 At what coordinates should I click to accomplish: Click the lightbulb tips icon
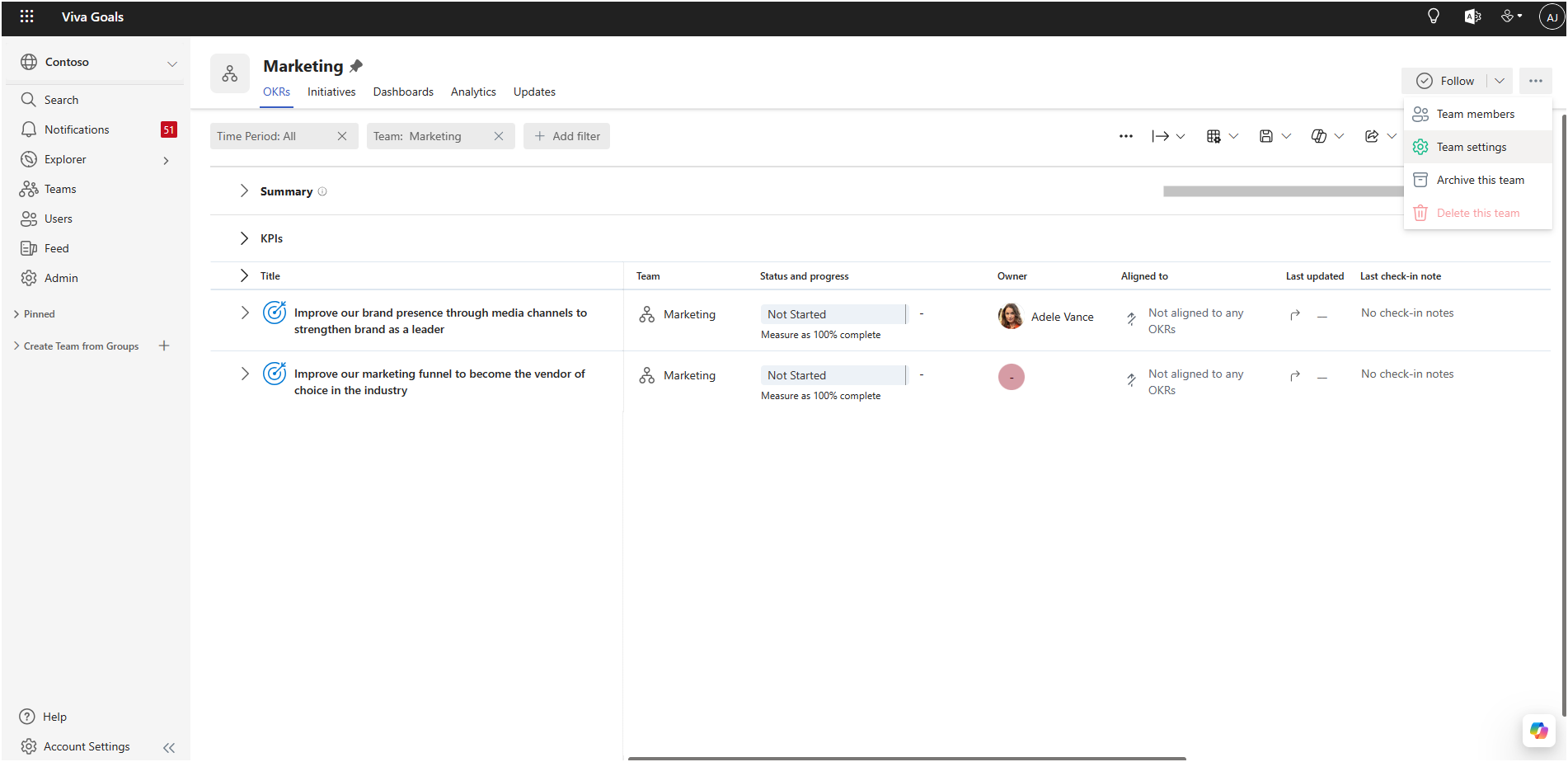coord(1434,16)
